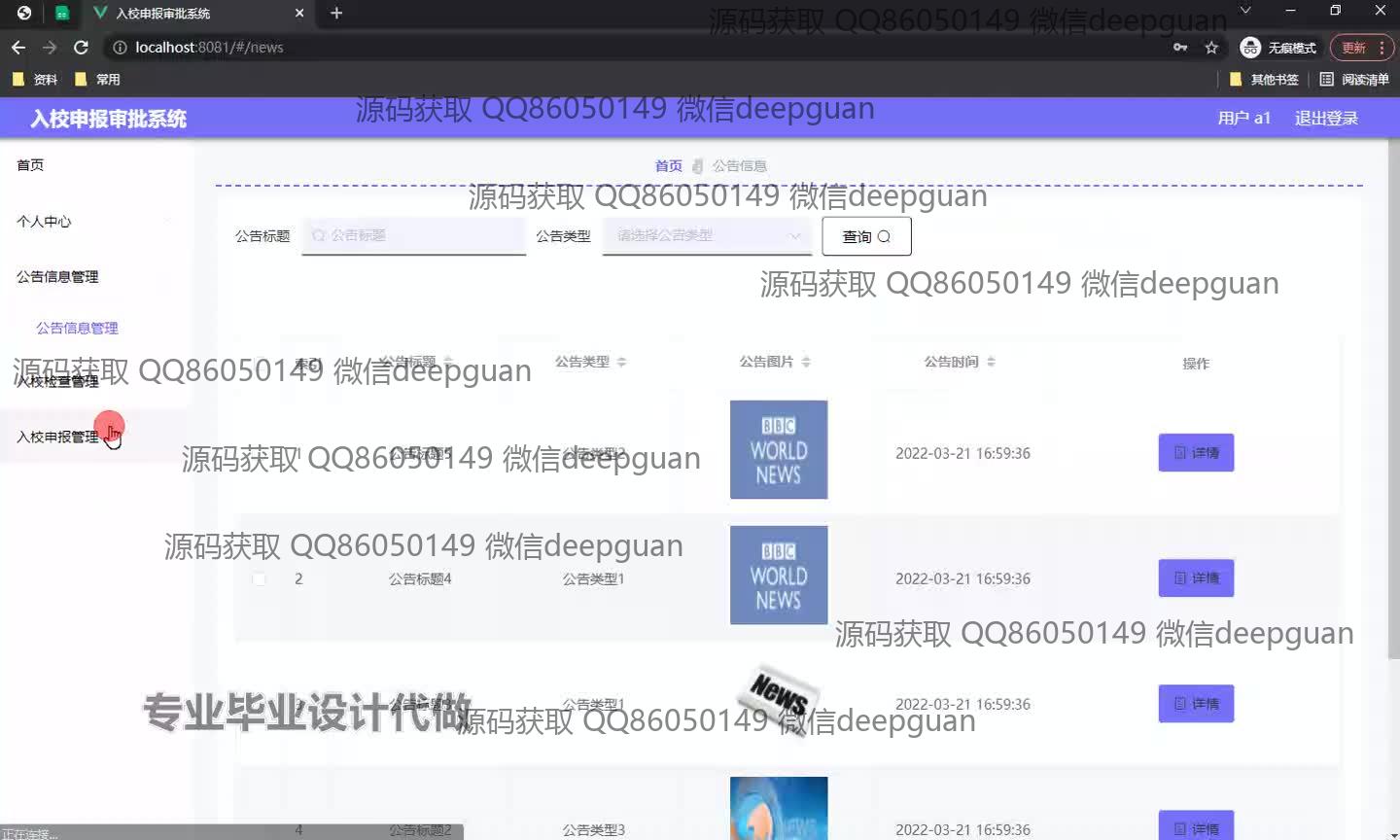Click the News newspaper thumbnail
This screenshot has height=840, width=1400.
(779, 700)
